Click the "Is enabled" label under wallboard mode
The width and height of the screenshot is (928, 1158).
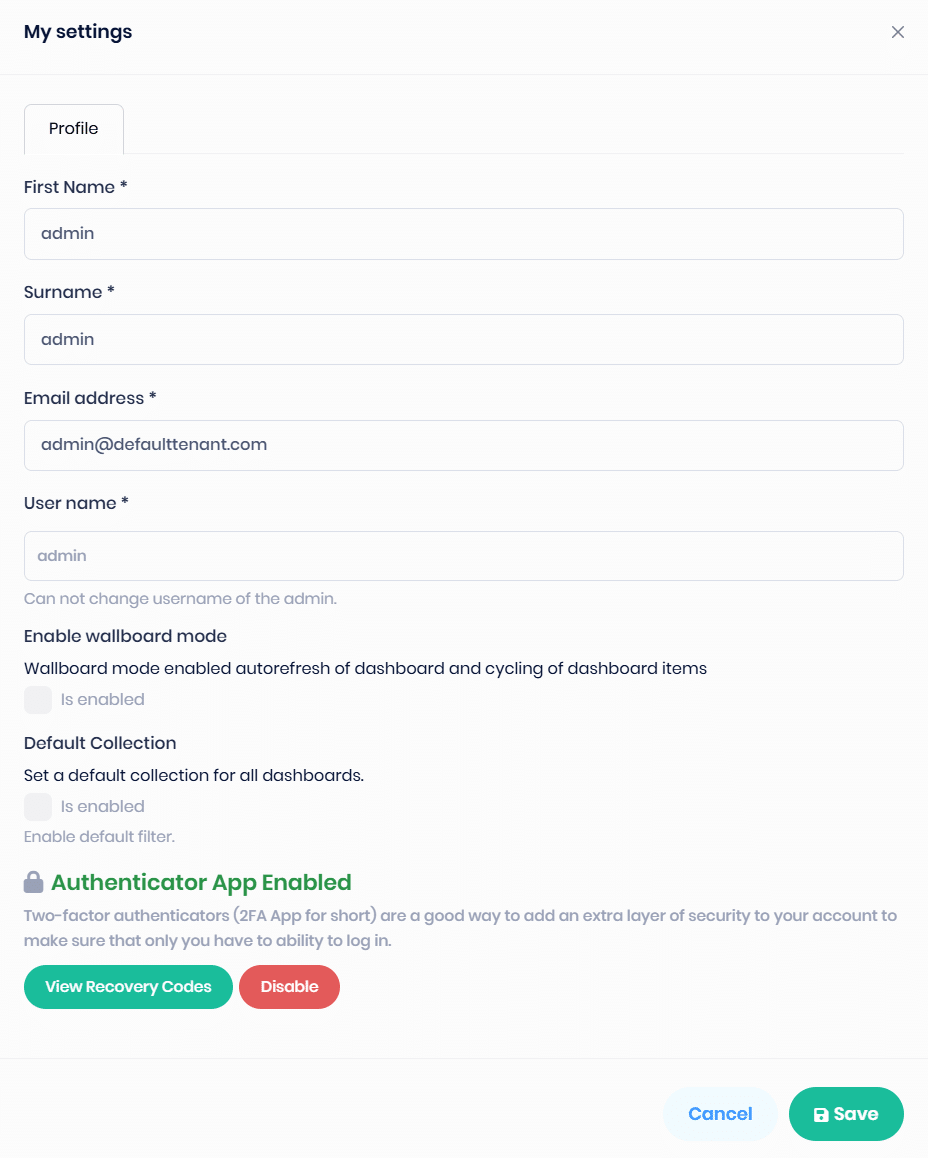[x=103, y=700]
